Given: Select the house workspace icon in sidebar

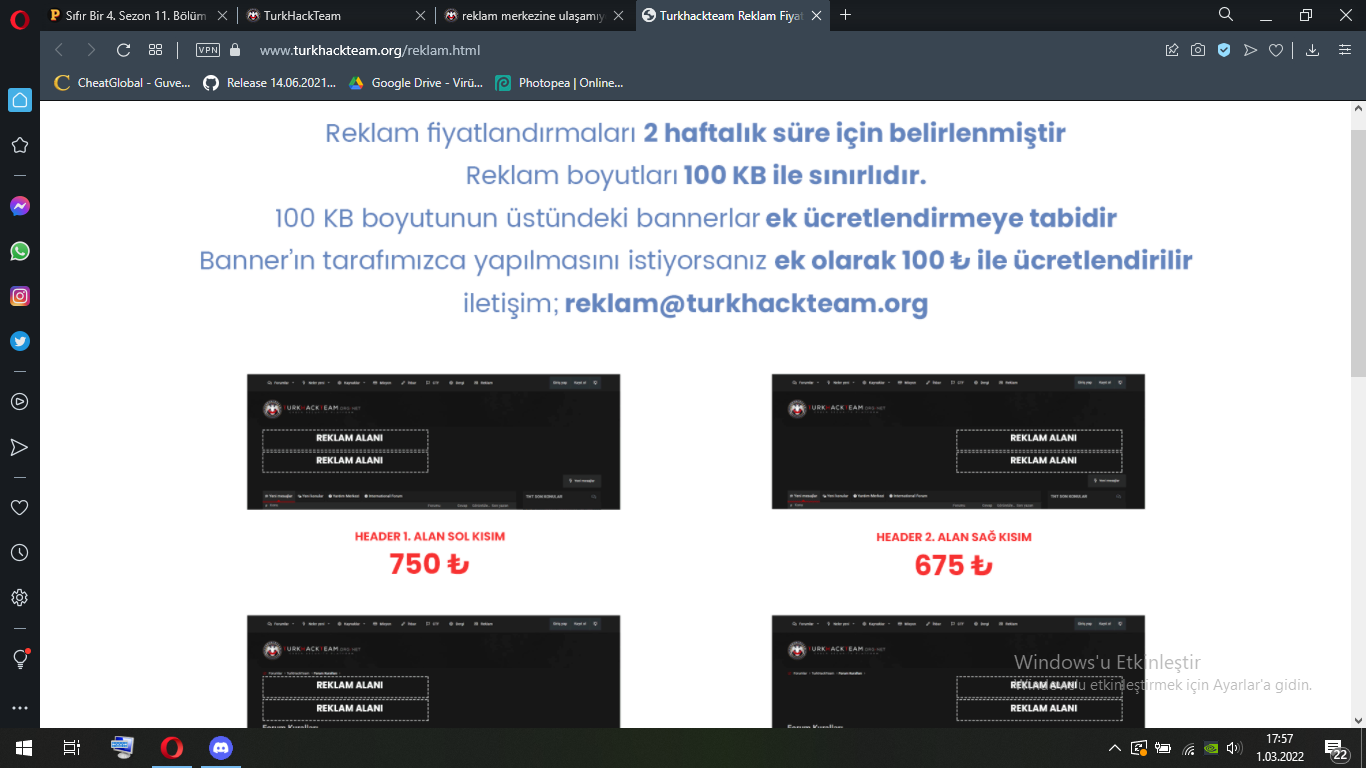Looking at the screenshot, I should [20, 100].
